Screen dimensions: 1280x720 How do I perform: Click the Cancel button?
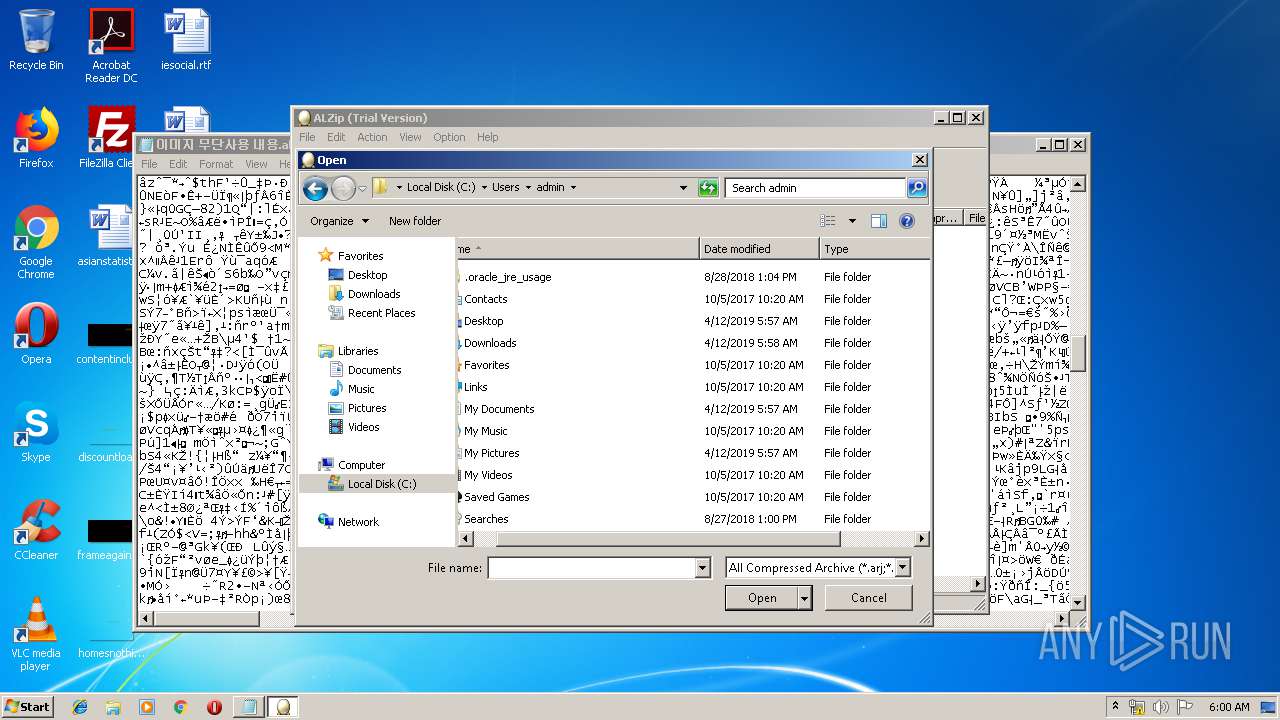[868, 598]
